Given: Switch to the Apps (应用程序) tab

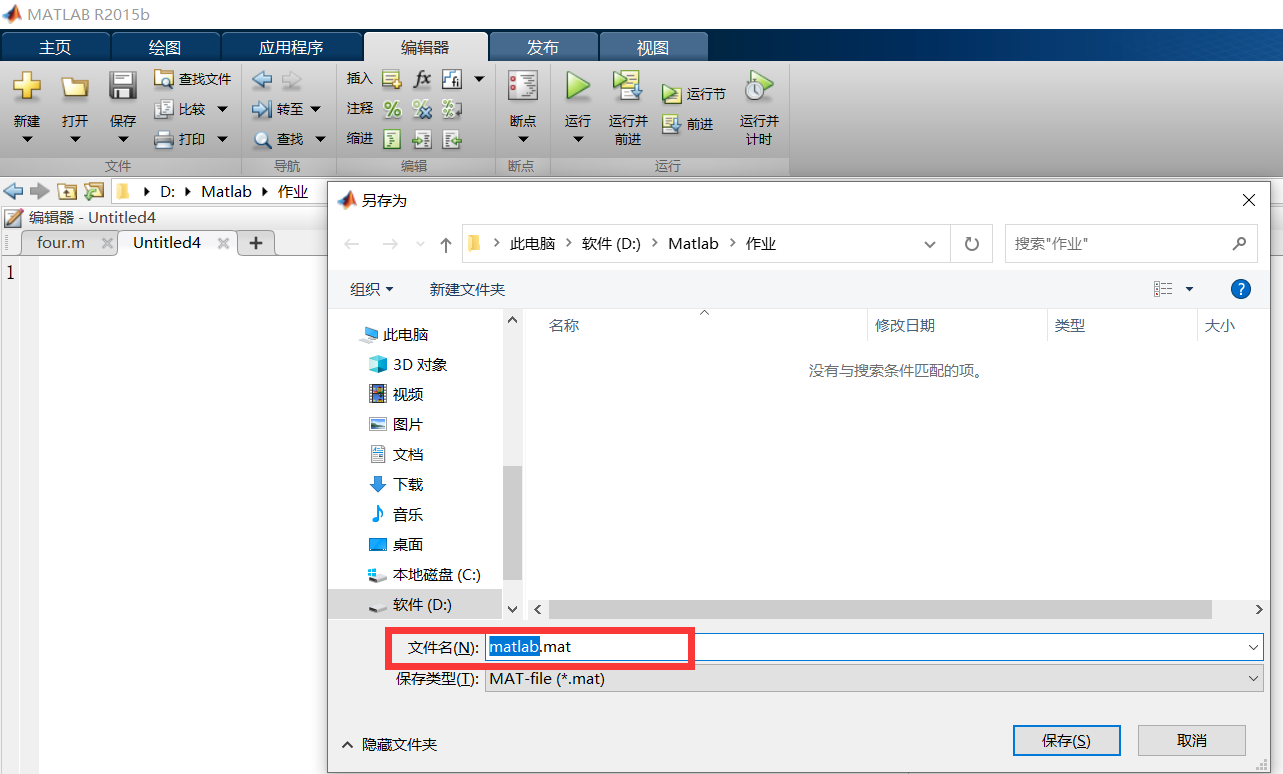Looking at the screenshot, I should coord(291,47).
